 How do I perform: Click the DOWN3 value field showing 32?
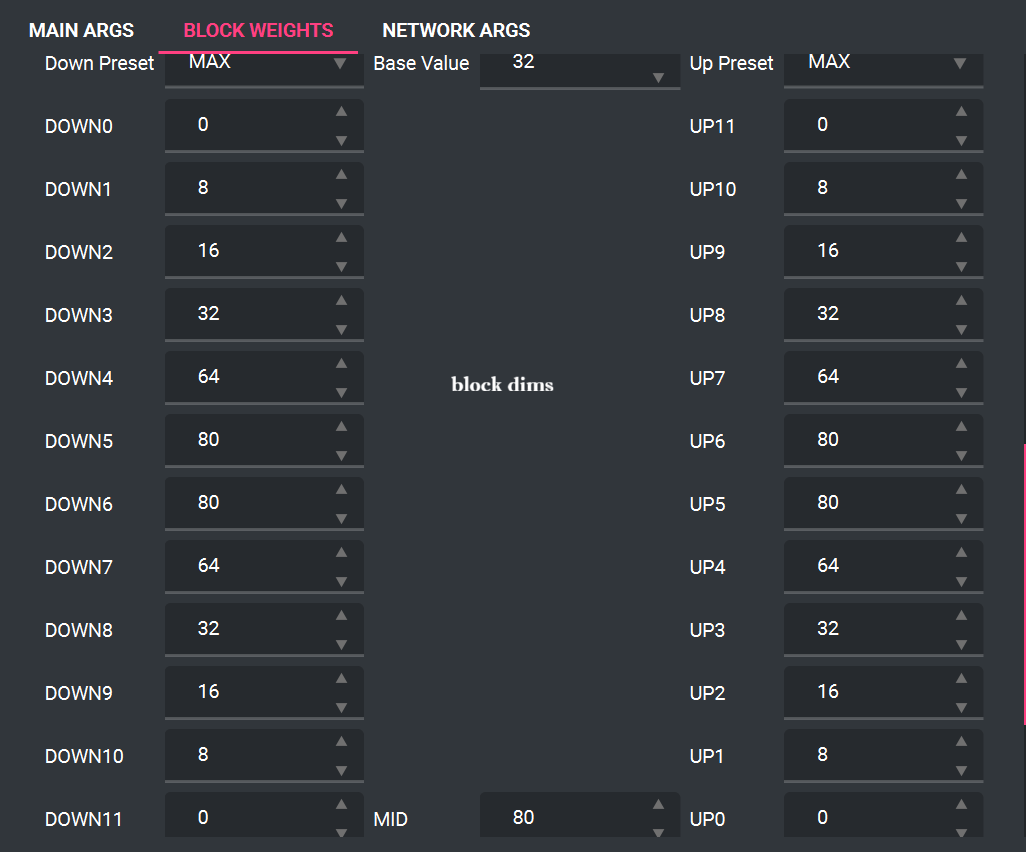pos(250,314)
